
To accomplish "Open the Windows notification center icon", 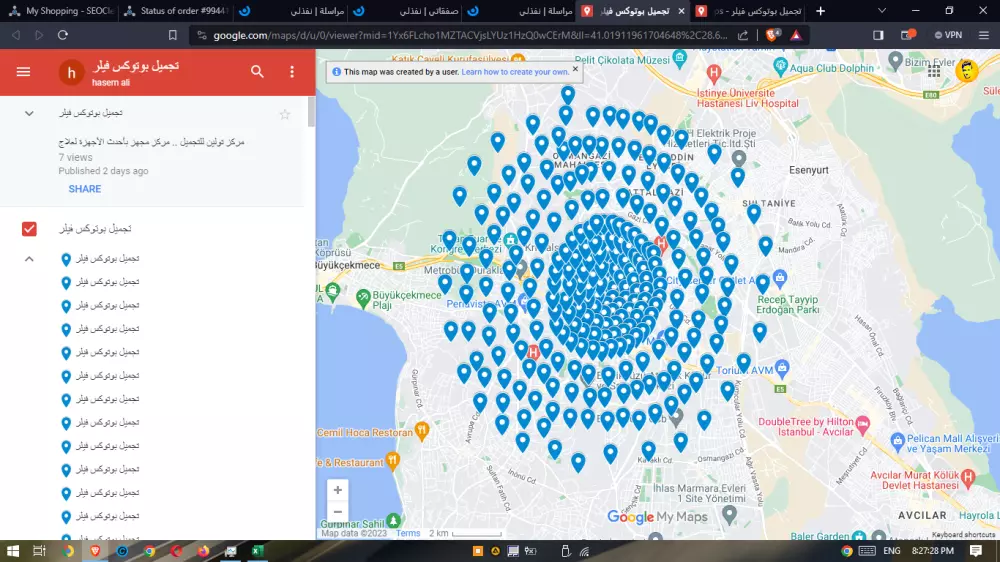I will point(976,551).
